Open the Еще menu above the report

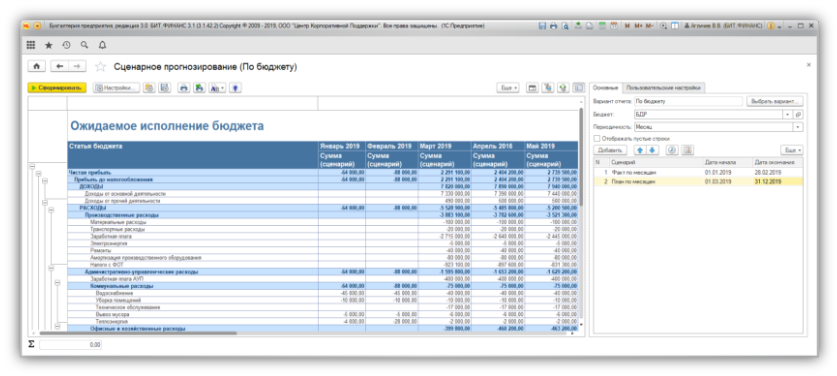pos(509,88)
